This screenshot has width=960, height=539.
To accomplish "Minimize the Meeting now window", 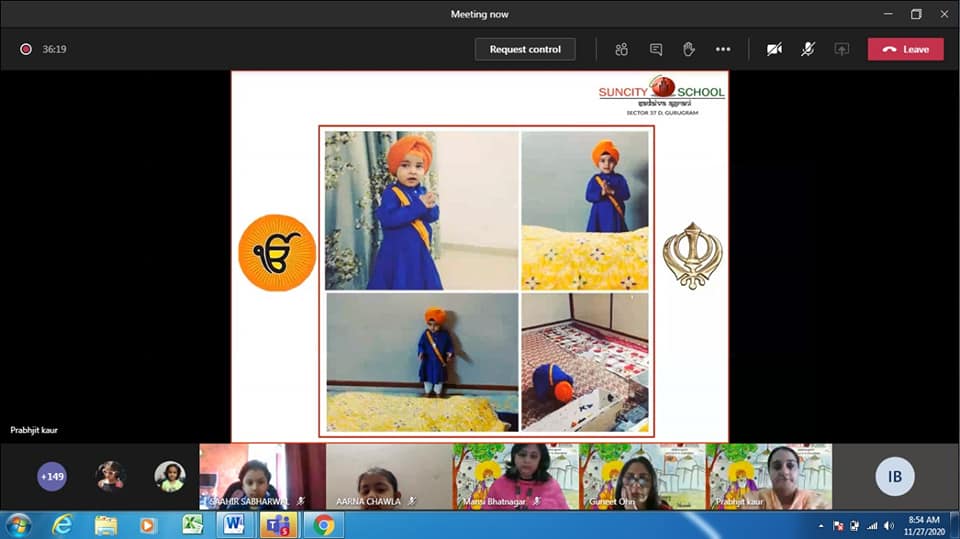I will coord(888,13).
